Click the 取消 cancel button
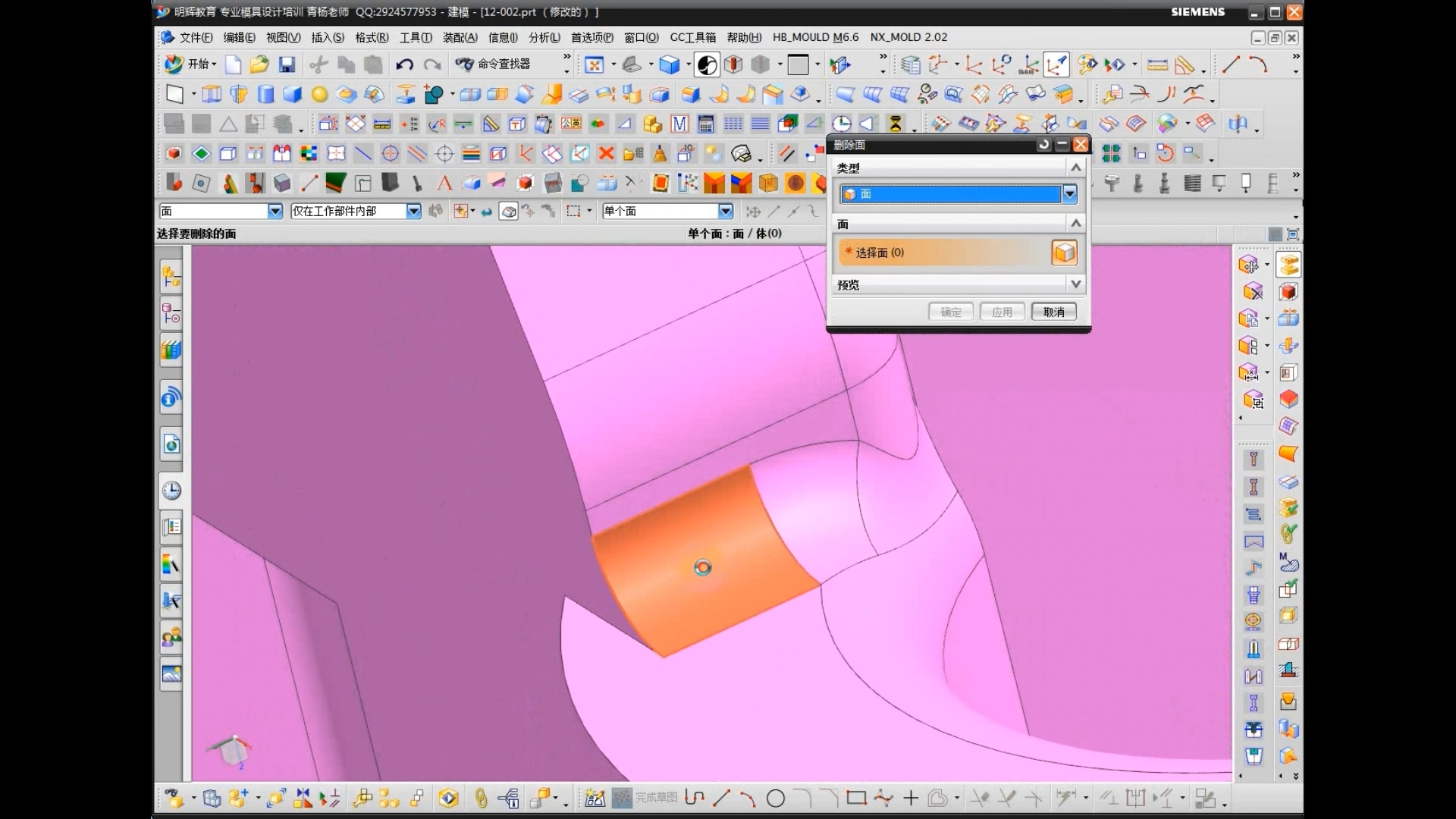 pos(1053,312)
